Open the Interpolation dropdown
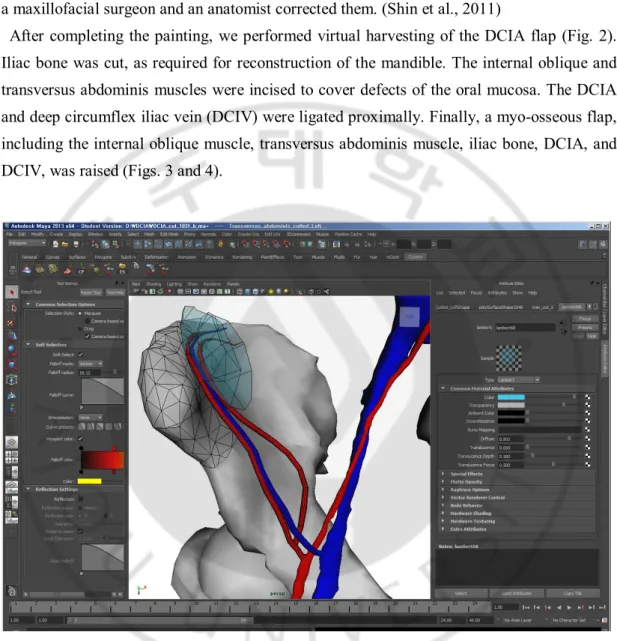 tap(90, 417)
